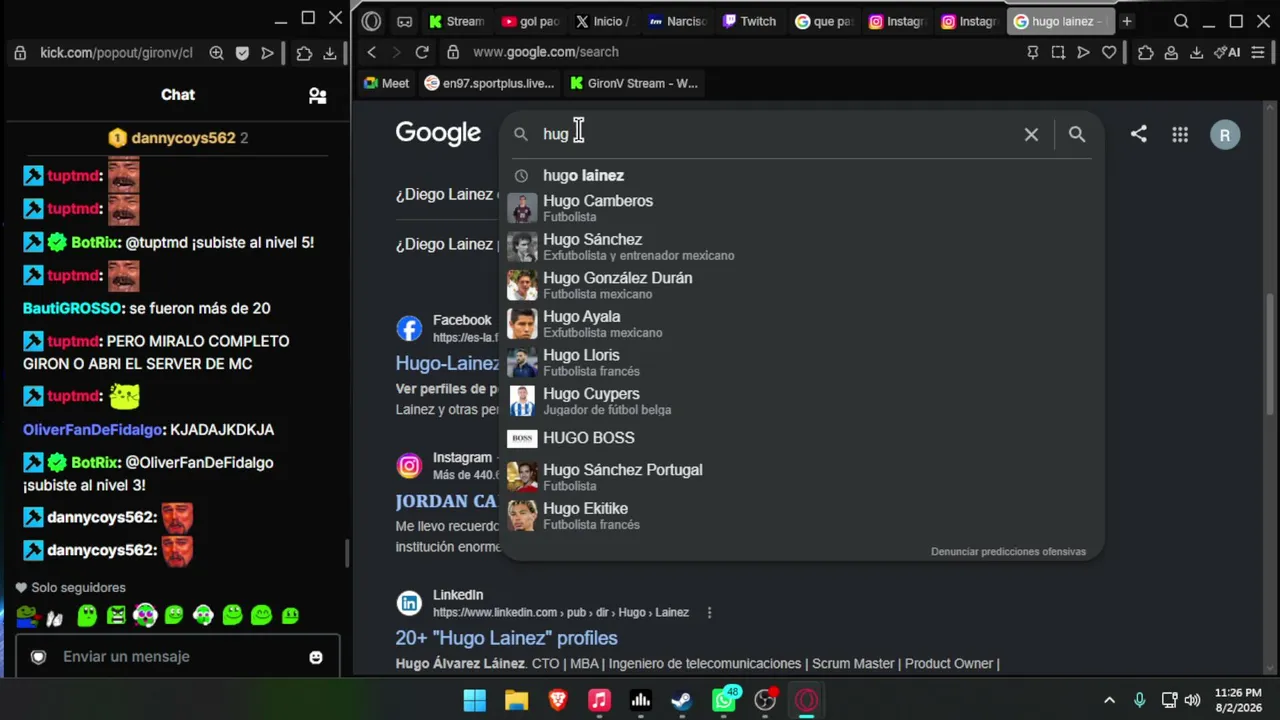The width and height of the screenshot is (1280, 720).
Task: Open the Windows Start menu
Action: click(475, 700)
